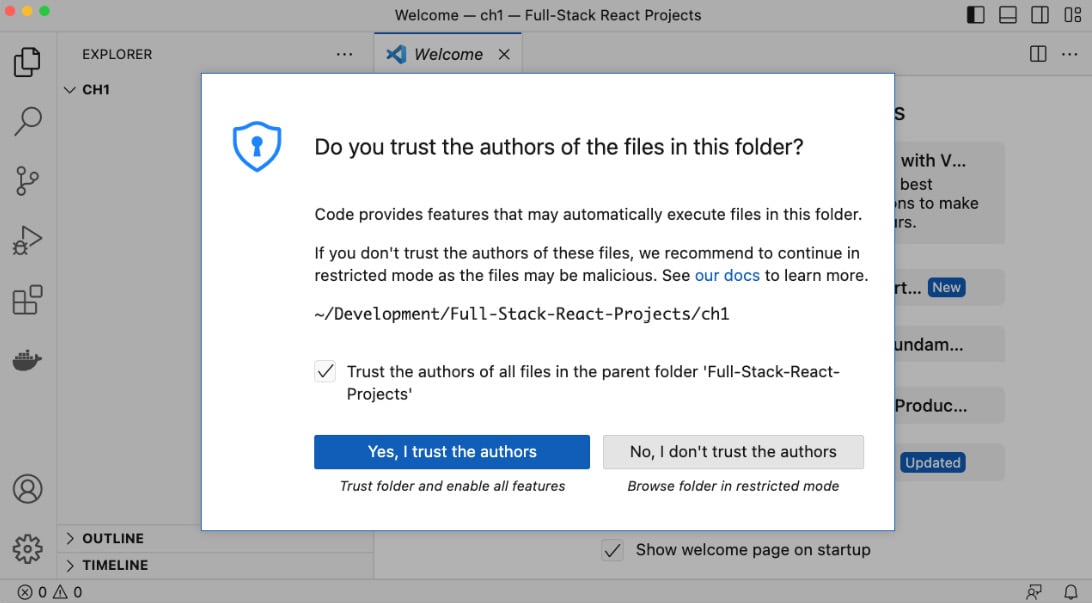Toggle Show welcome page on startup checkbox

[612, 550]
